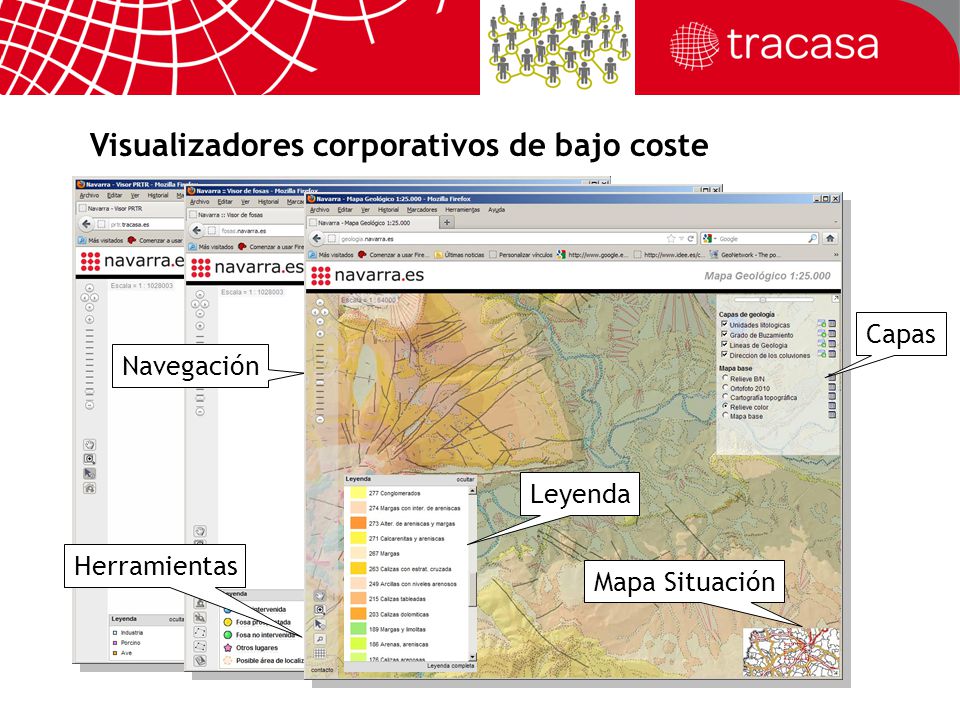Open GeoNetwork bookmark
This screenshot has height=720, width=960.
click(744, 255)
